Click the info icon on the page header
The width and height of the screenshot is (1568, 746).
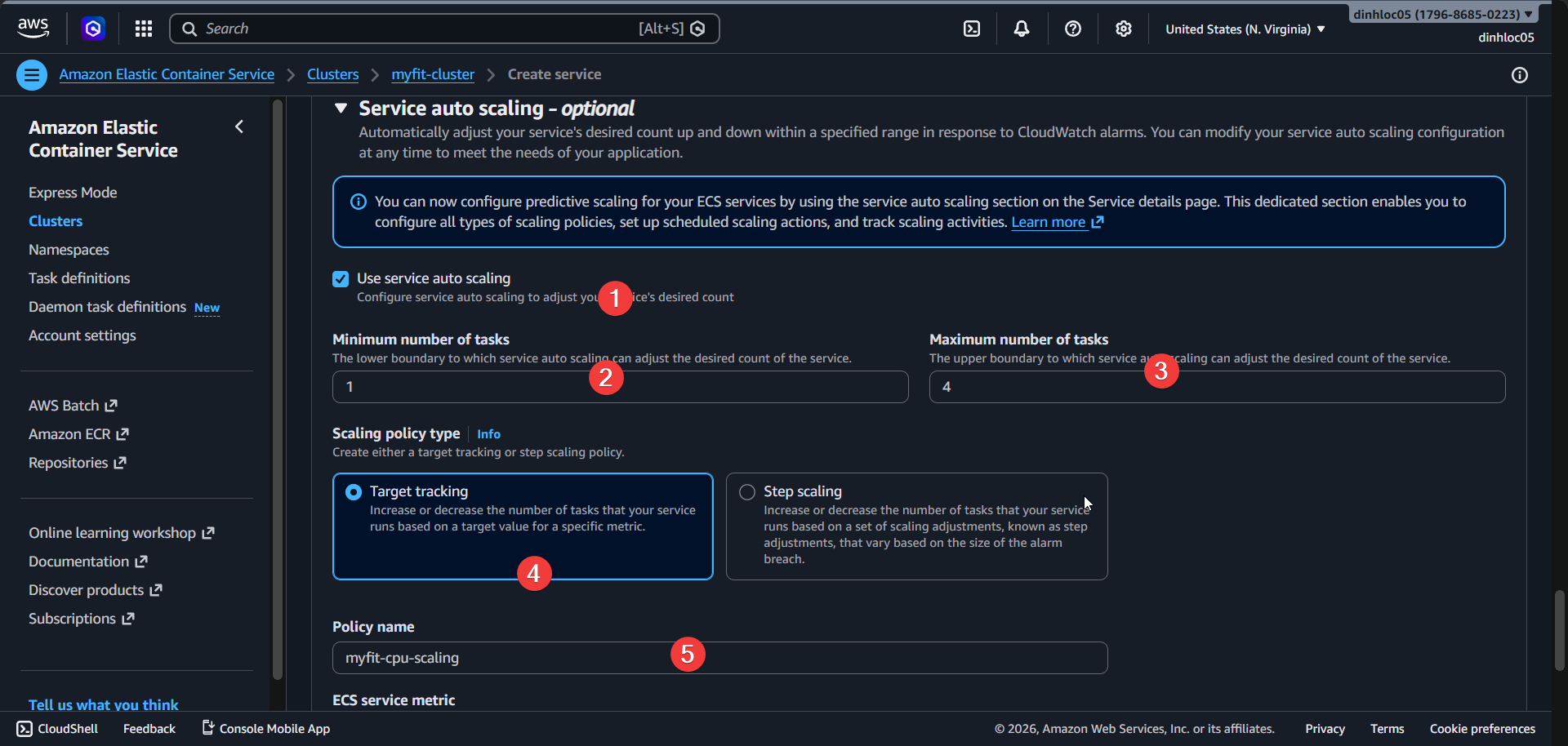click(1520, 75)
